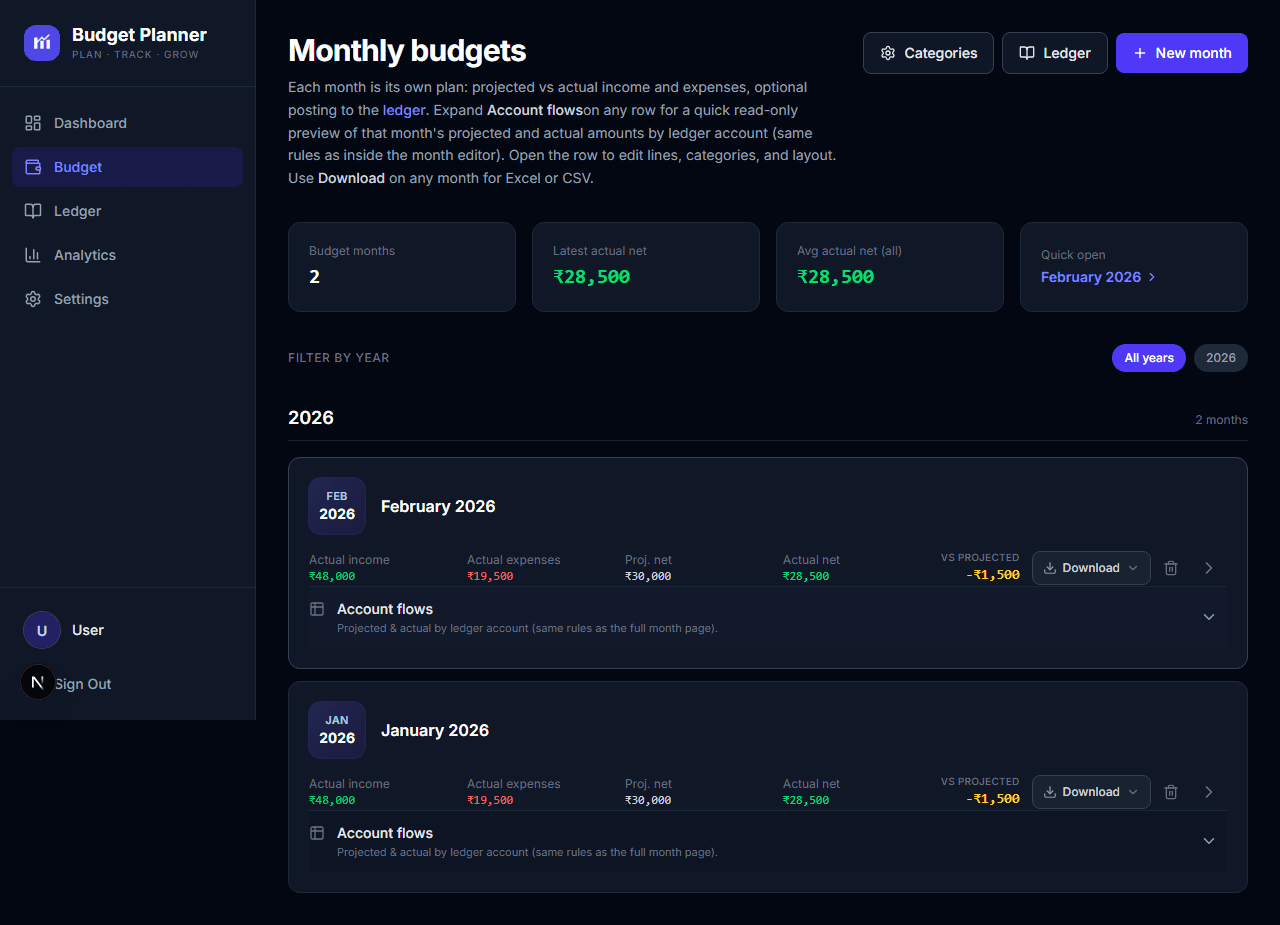Click February's ₹19,500 actual expenses value
Image resolution: width=1280 pixels, height=925 pixels.
pos(490,576)
